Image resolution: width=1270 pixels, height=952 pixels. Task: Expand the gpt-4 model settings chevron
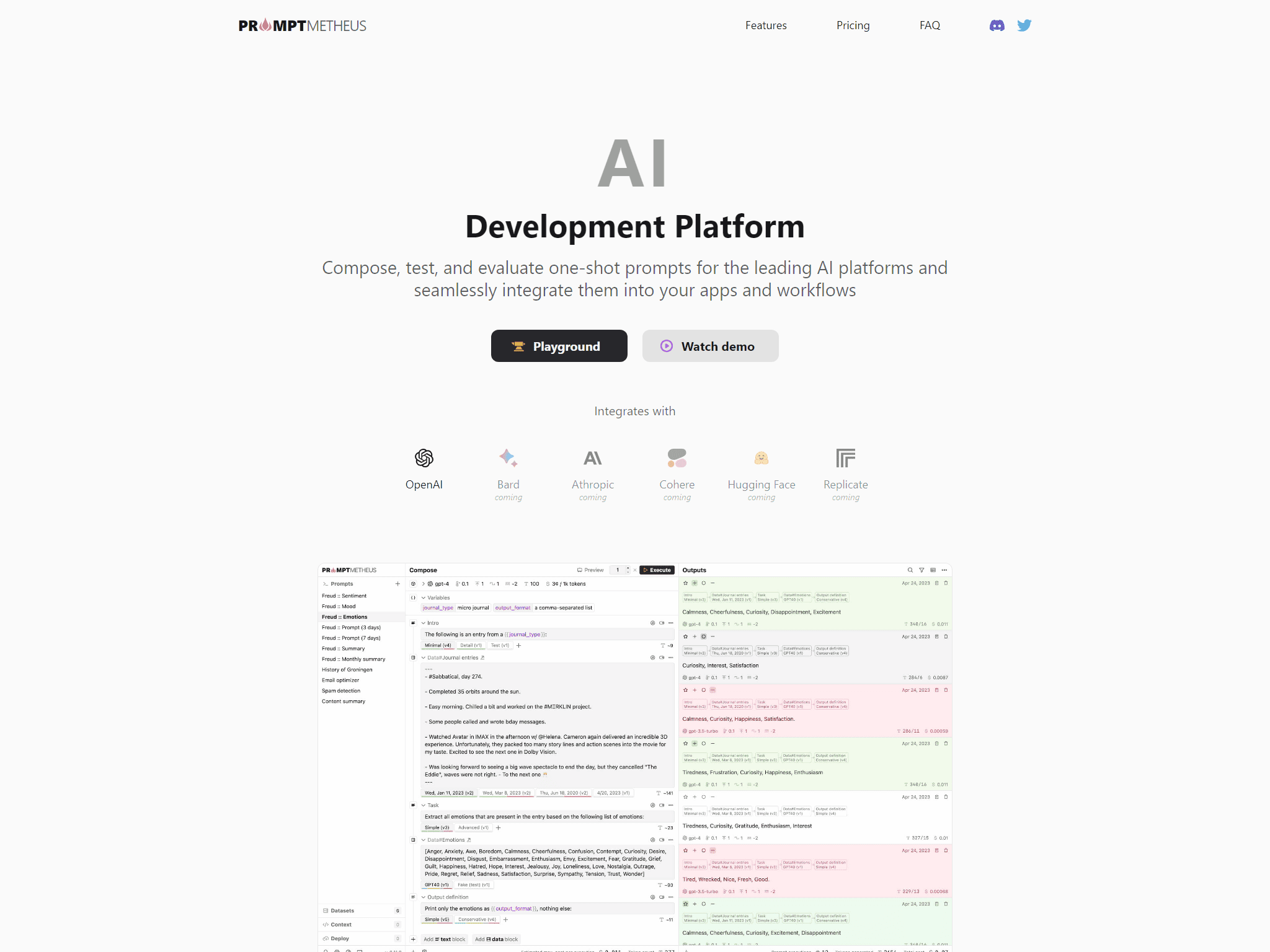point(424,584)
